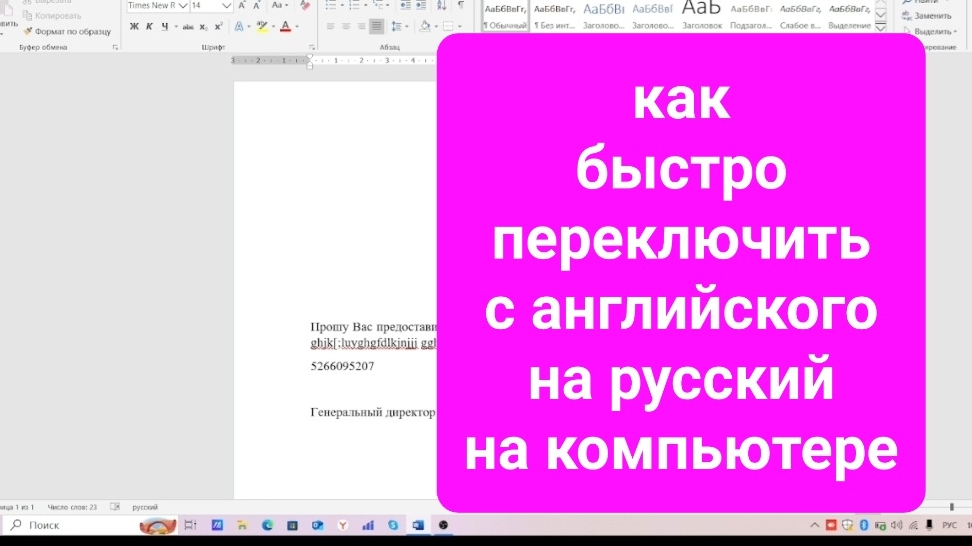The height and width of the screenshot is (546, 972).
Task: Toggle italic (К) formatting
Action: click(149, 27)
